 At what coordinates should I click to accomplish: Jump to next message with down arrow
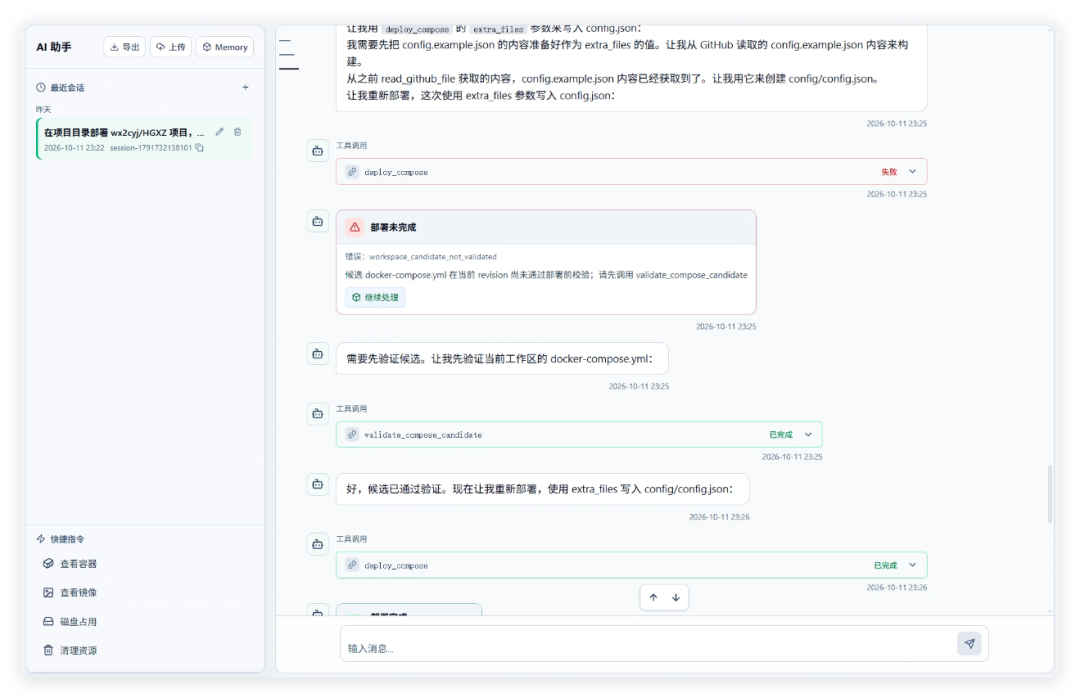(676, 597)
